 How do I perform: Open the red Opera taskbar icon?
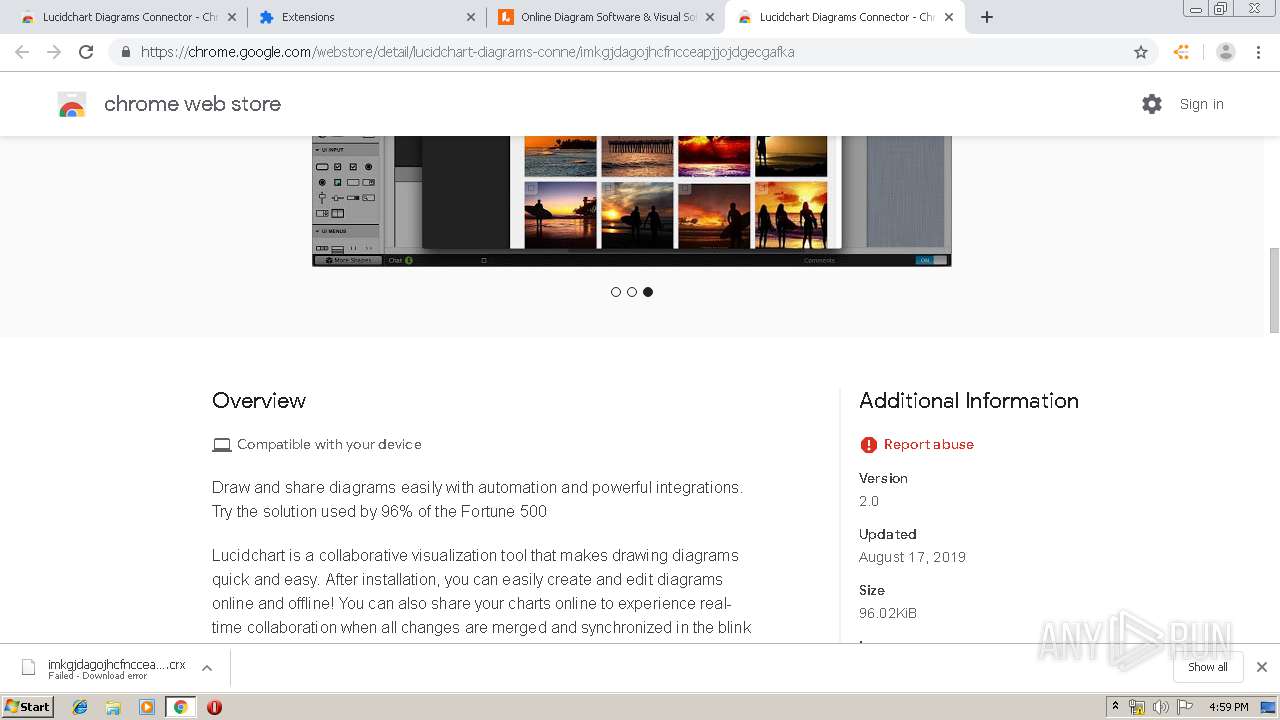[214, 707]
